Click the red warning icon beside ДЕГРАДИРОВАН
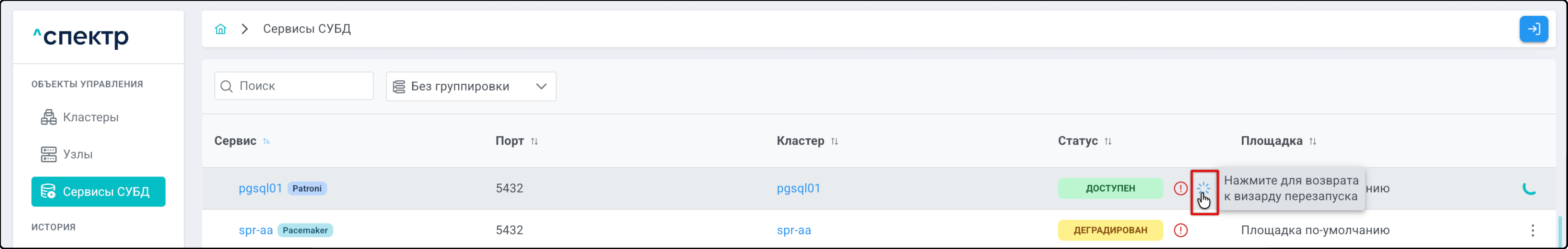1568x249 pixels. pos(1180,230)
